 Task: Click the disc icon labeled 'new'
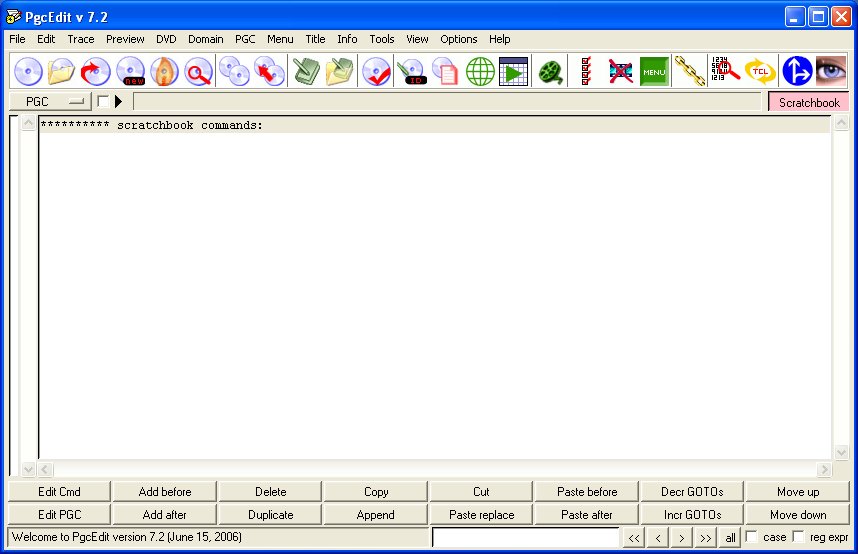pyautogui.click(x=131, y=71)
